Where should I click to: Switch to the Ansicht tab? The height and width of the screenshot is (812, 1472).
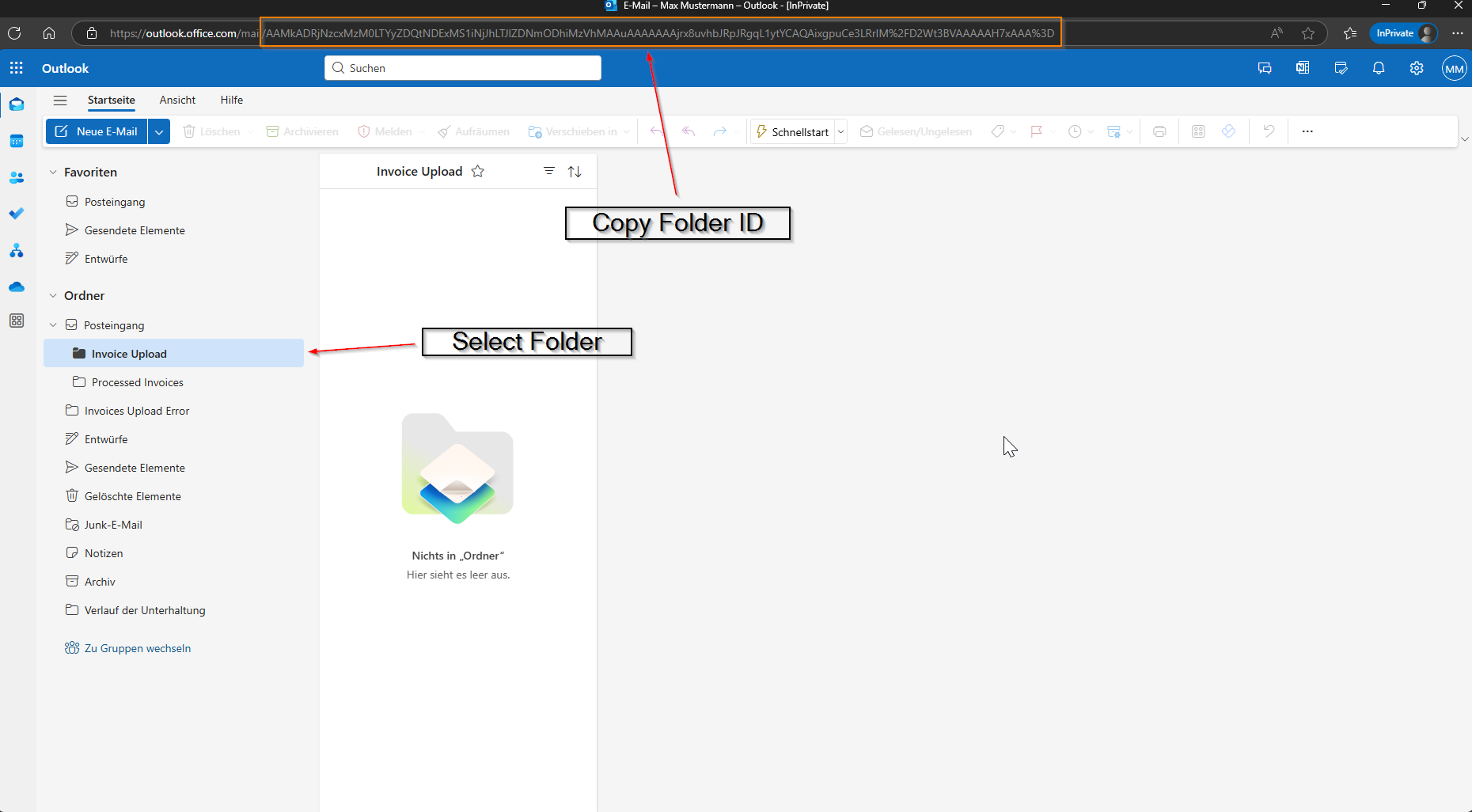[x=177, y=100]
